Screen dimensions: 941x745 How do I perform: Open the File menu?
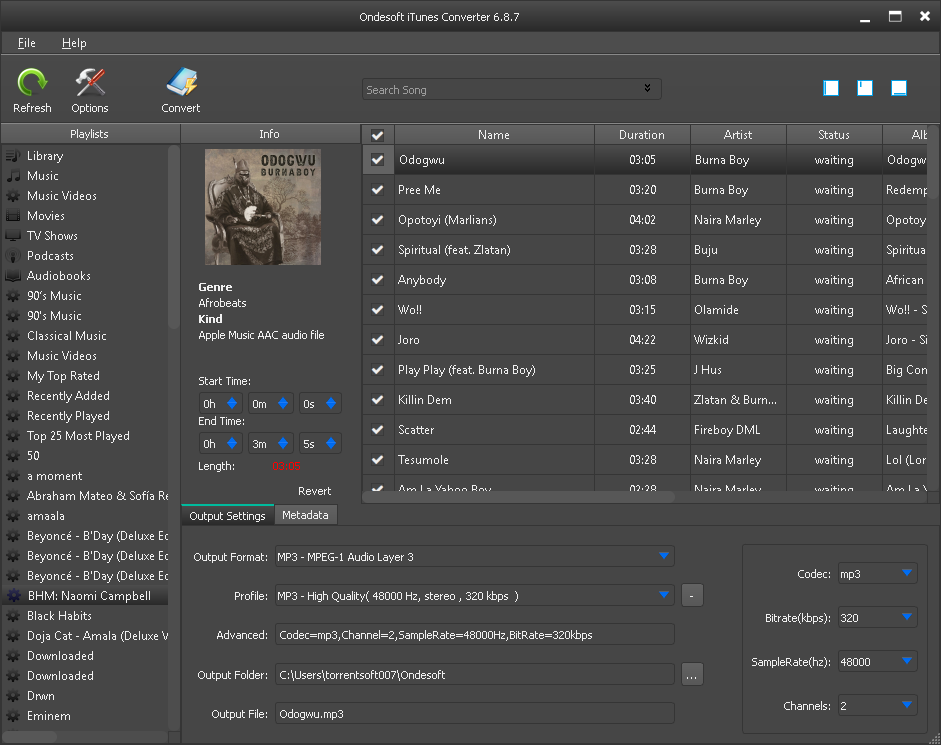(27, 43)
